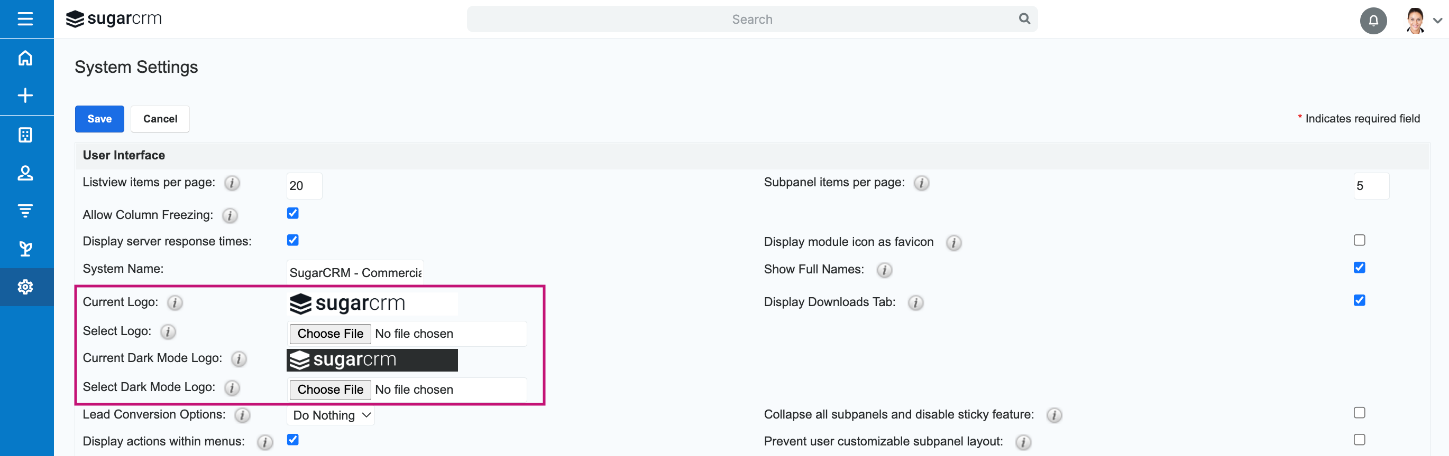Image resolution: width=1449 pixels, height=456 pixels.
Task: Open Accounts module building icon
Action: 26,135
